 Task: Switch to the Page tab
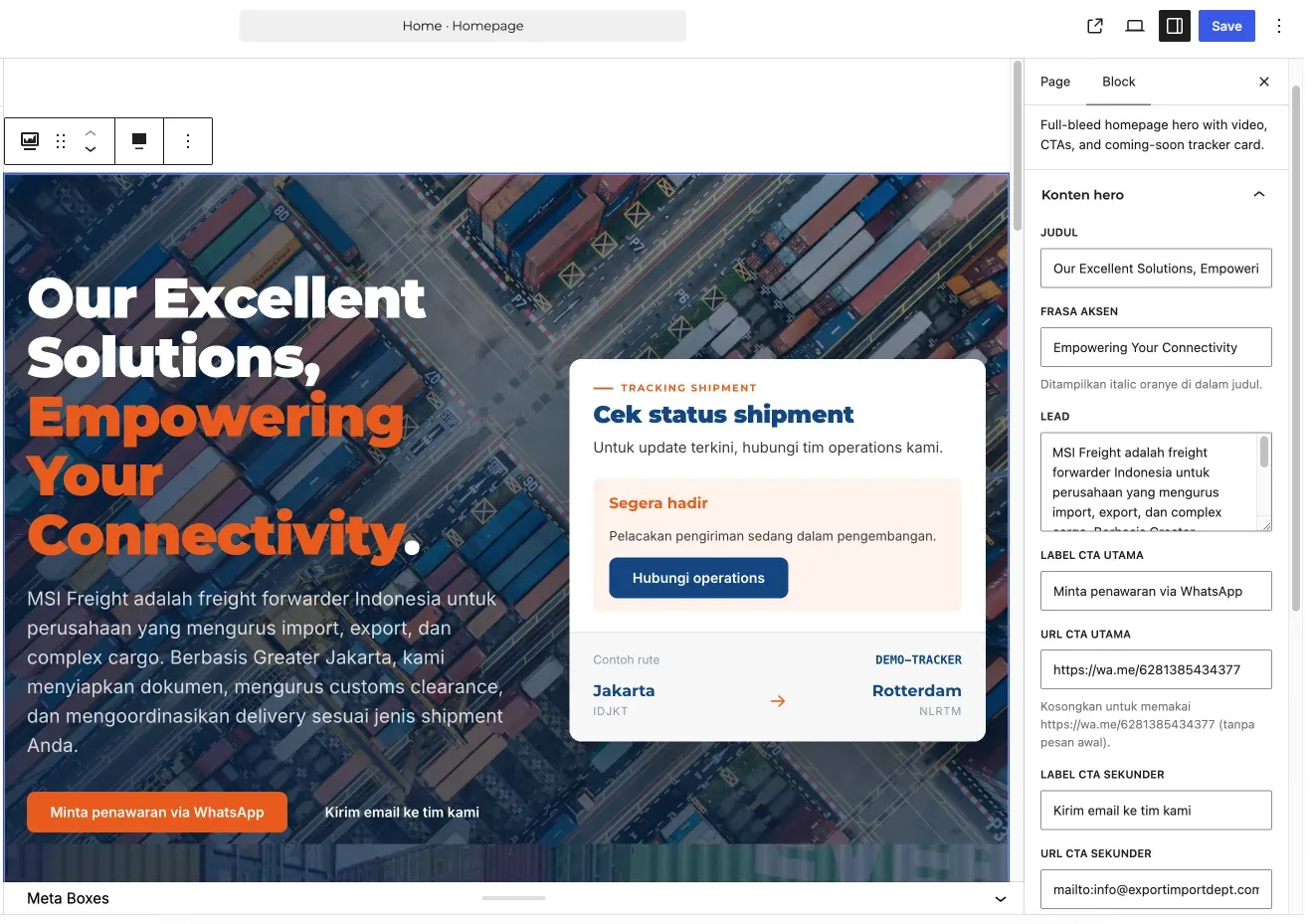coord(1055,82)
